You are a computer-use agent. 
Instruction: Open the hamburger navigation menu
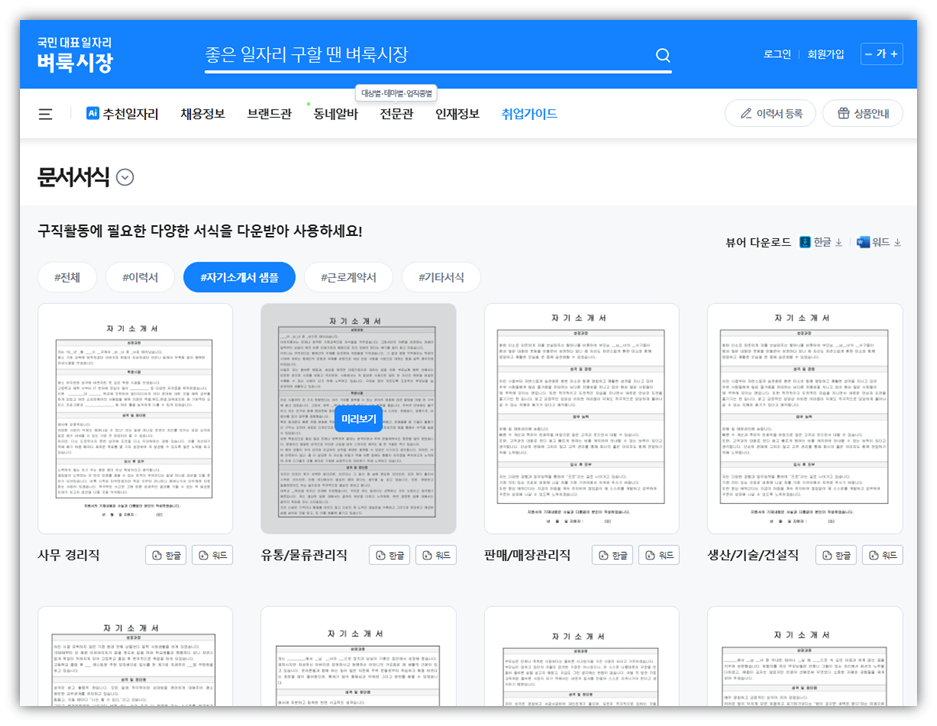pyautogui.click(x=44, y=114)
